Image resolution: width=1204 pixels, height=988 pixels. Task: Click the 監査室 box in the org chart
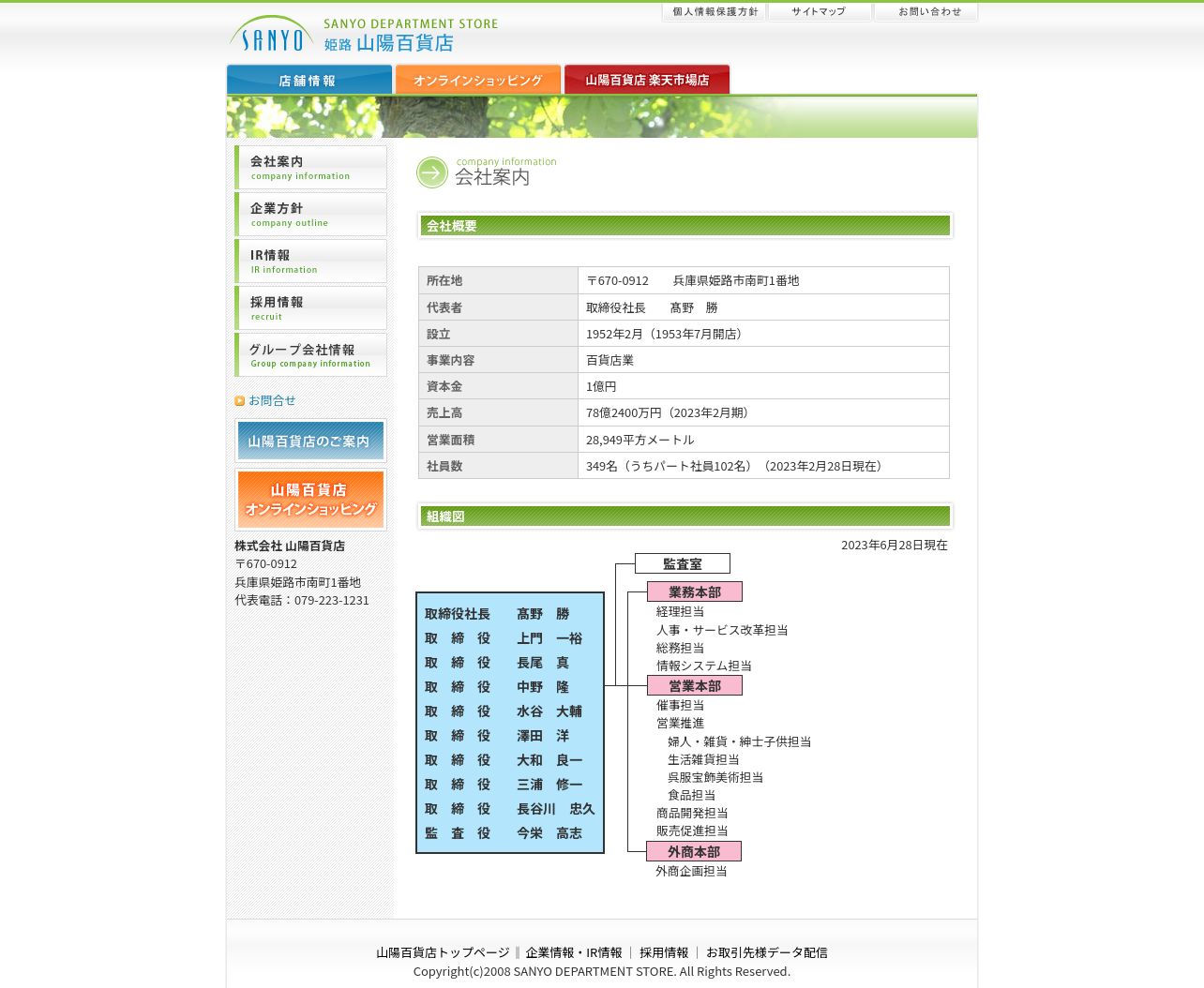click(683, 563)
